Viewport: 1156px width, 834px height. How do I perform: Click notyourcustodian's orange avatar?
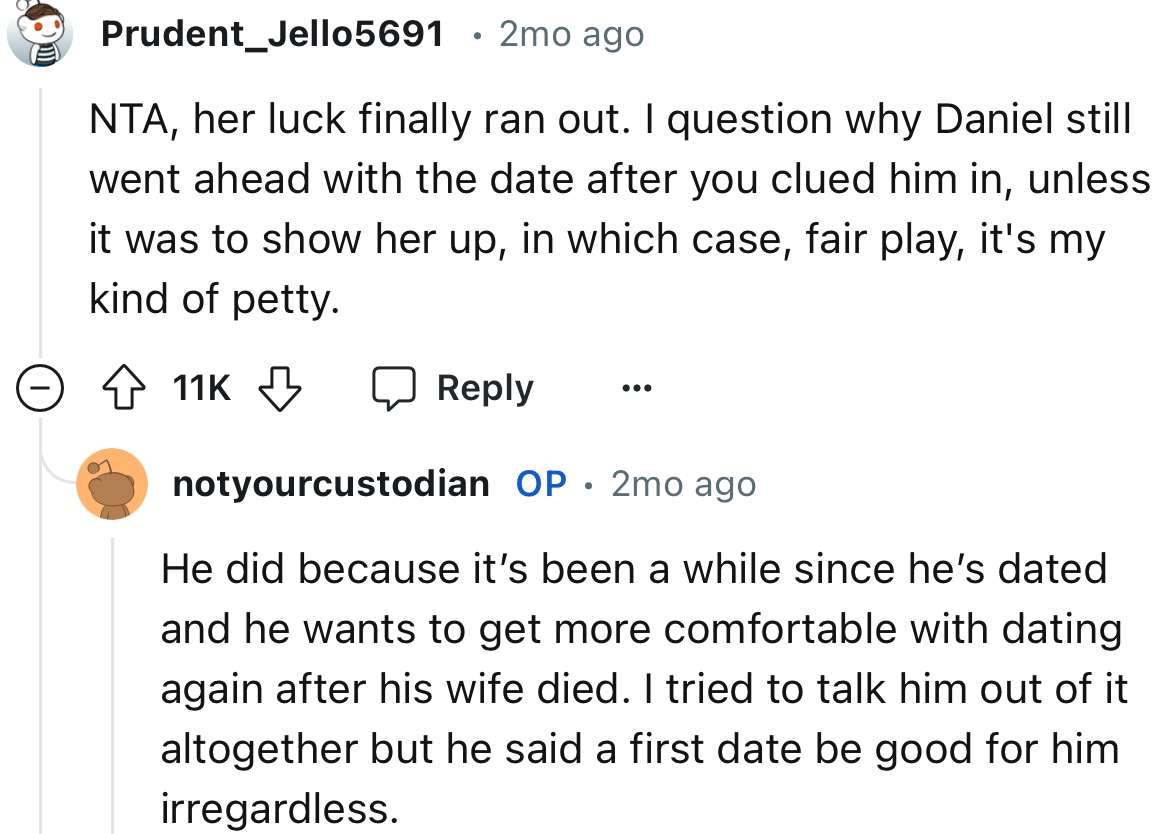pyautogui.click(x=113, y=484)
